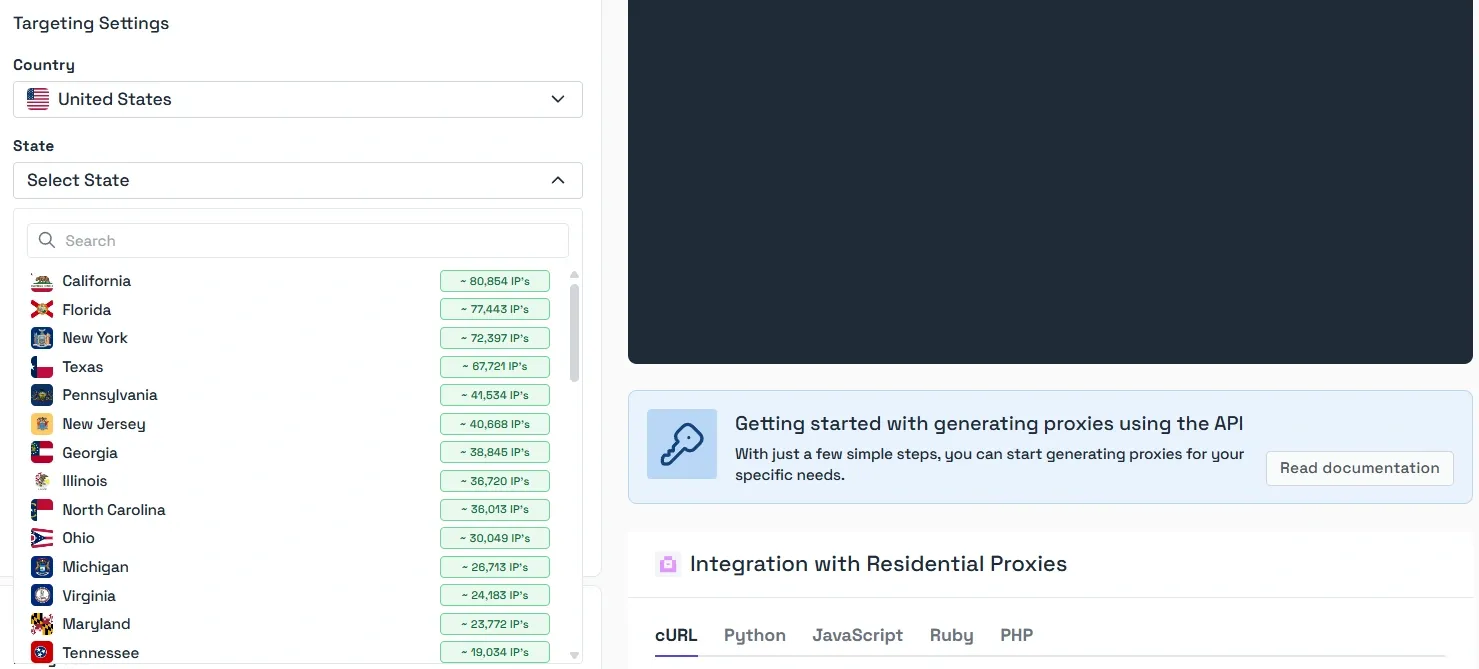Click the ~ 24,183 IP's badge
The image size is (1479, 669).
[x=495, y=596]
